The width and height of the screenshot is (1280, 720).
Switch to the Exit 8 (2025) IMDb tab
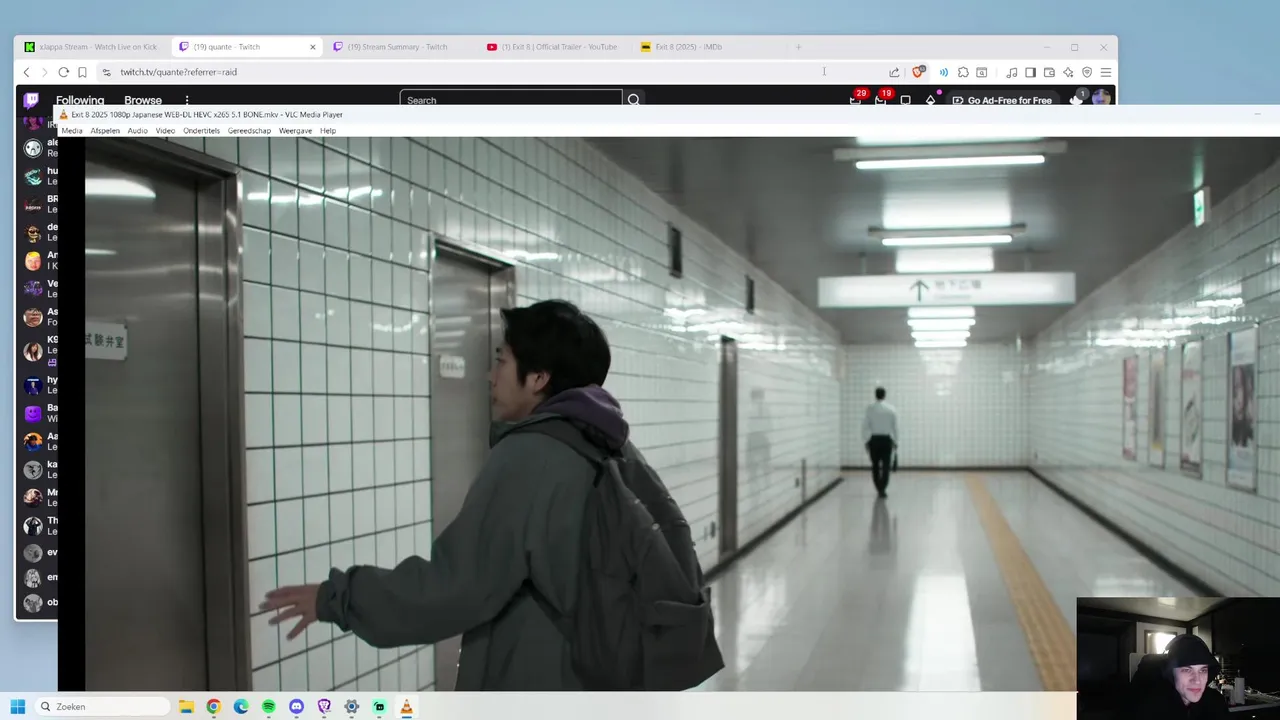click(706, 47)
